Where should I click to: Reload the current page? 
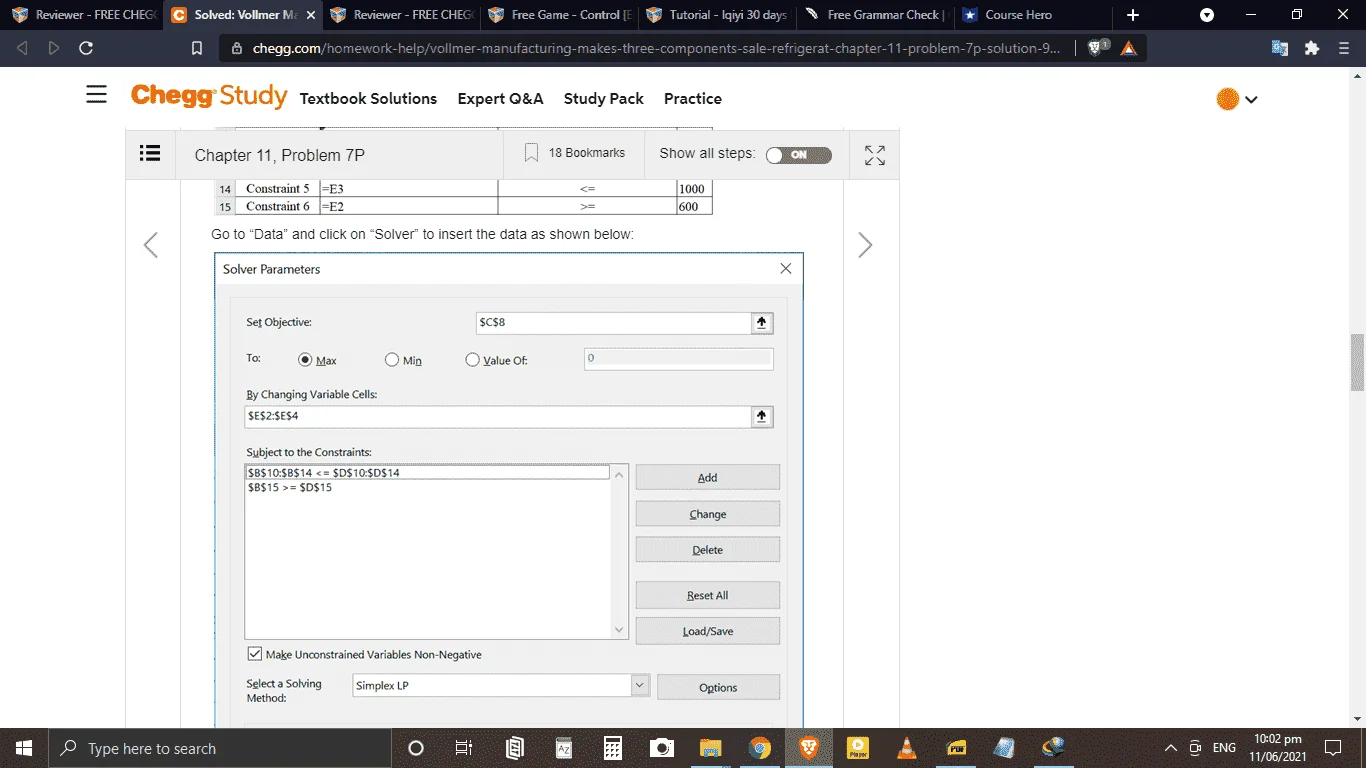86,48
